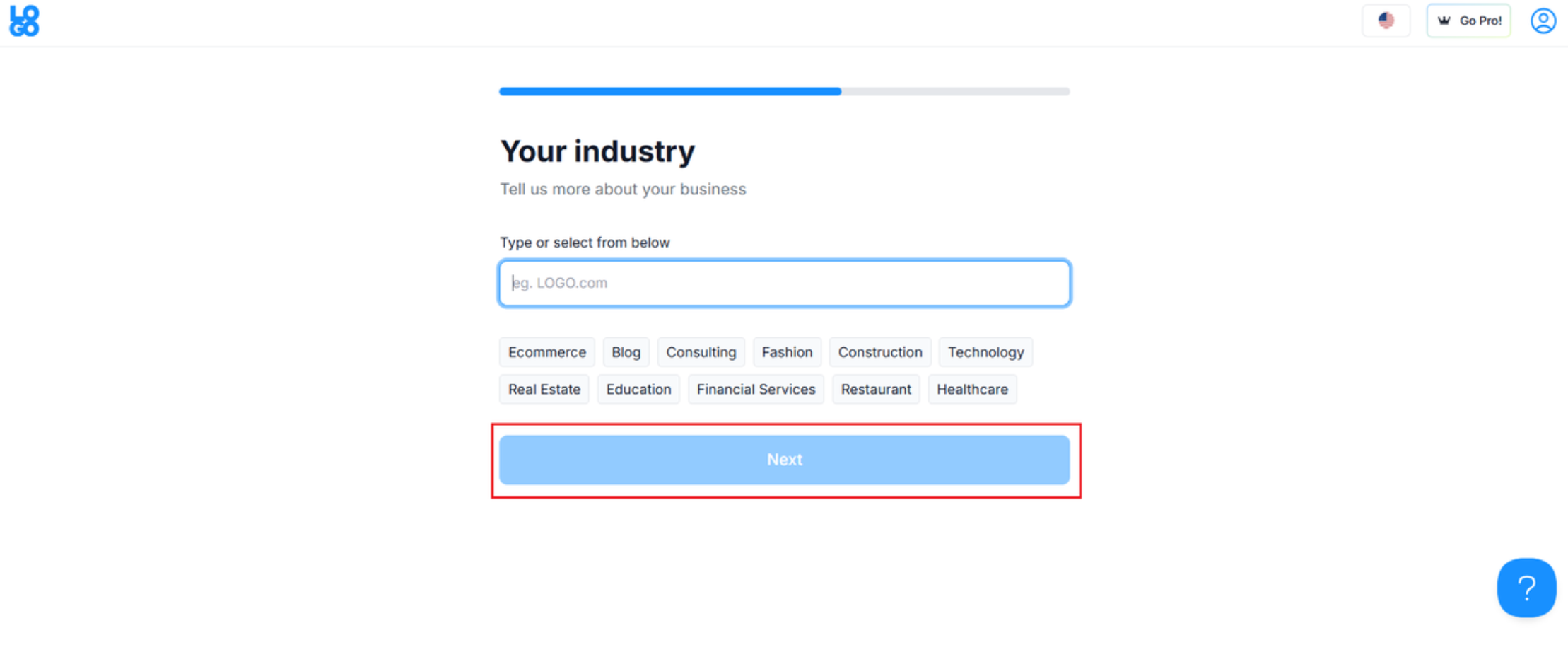
Task: Select the Healthcare industry chip
Action: (x=972, y=390)
